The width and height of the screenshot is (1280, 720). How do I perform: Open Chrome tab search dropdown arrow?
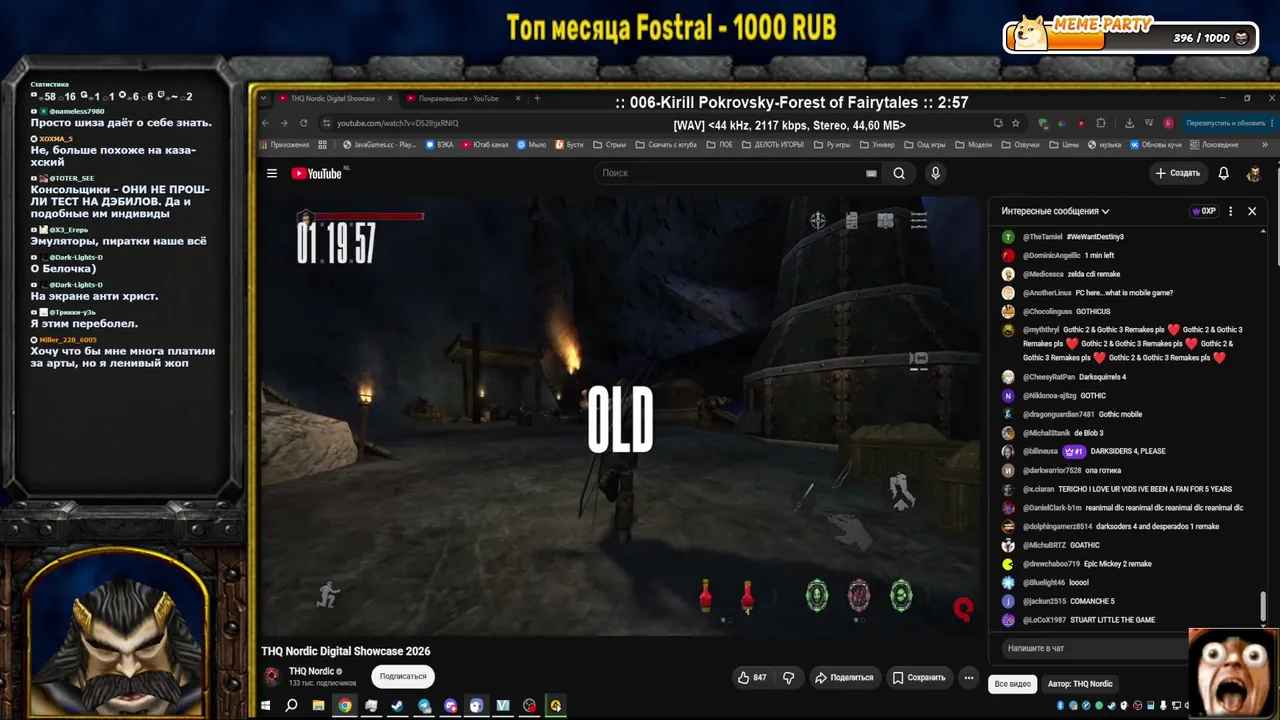tap(264, 98)
